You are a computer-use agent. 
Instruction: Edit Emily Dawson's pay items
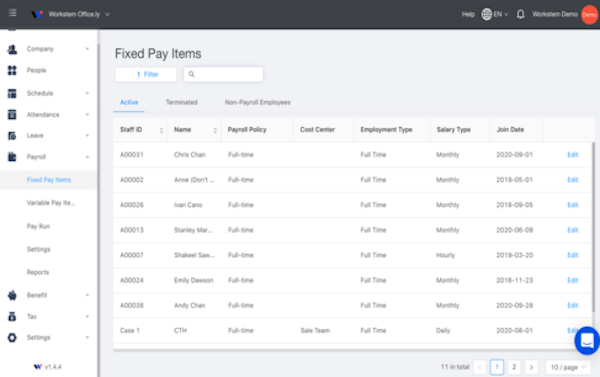(572, 280)
